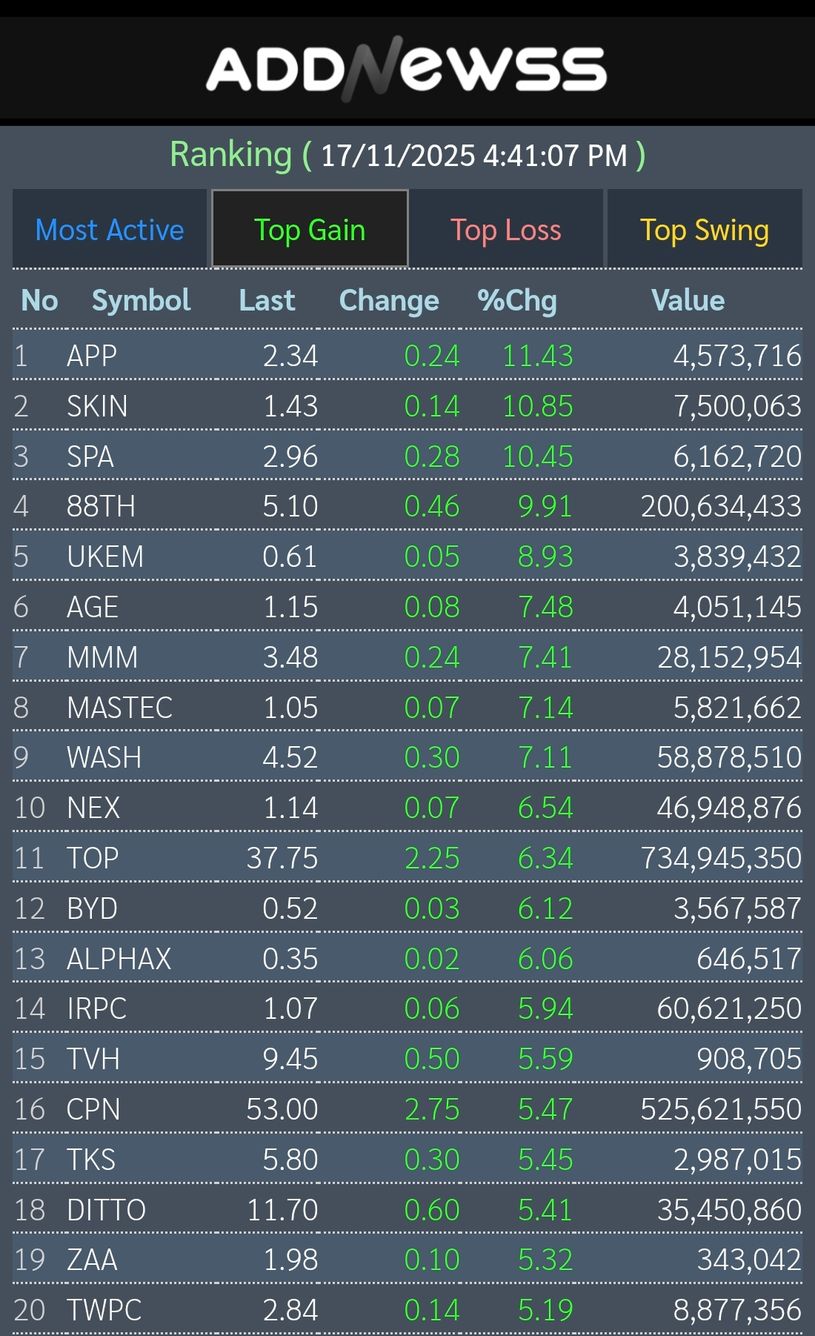This screenshot has height=1336, width=815.
Task: Open the WASH stock entry
Action: coord(104,758)
